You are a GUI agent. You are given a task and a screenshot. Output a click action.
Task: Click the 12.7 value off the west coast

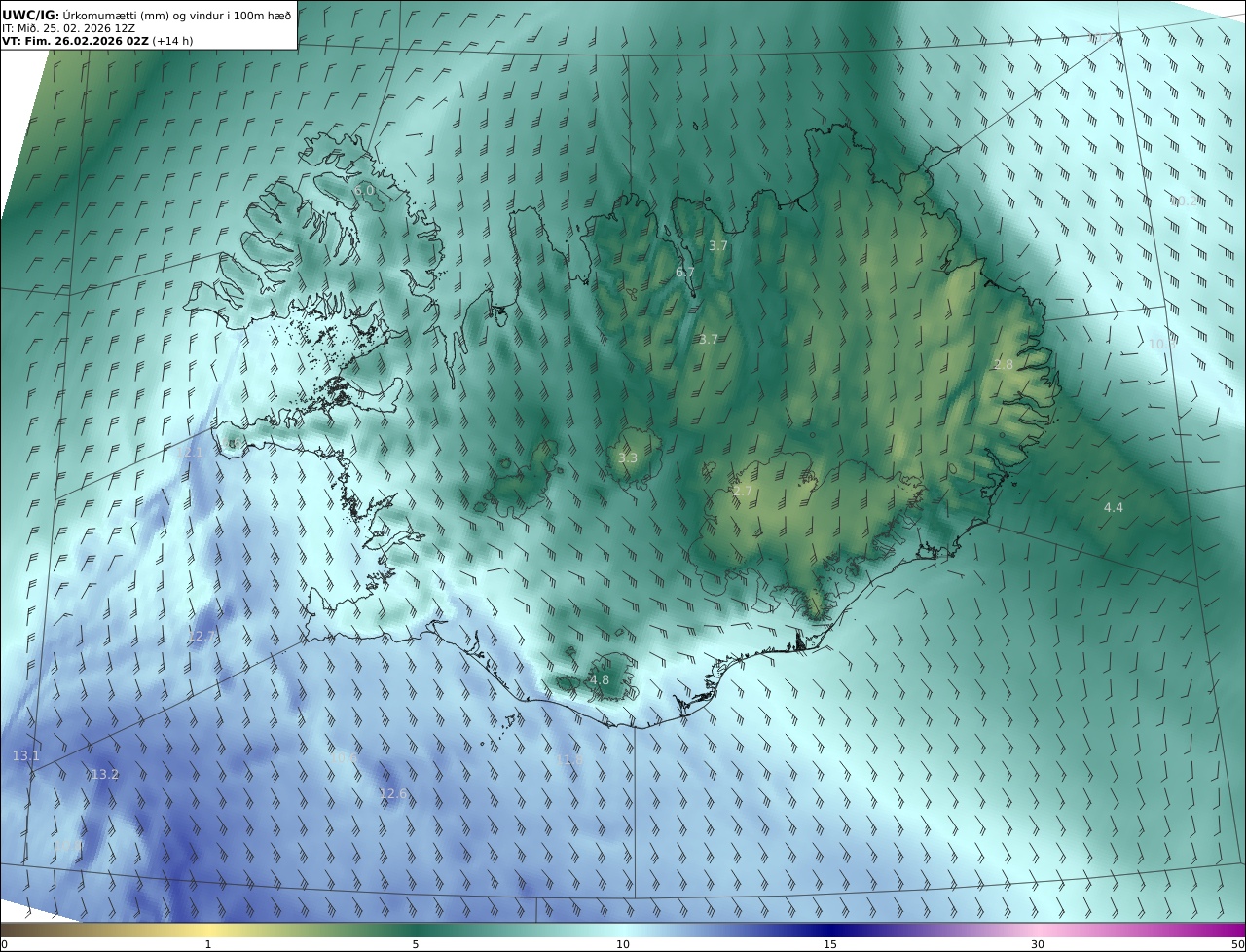point(202,637)
